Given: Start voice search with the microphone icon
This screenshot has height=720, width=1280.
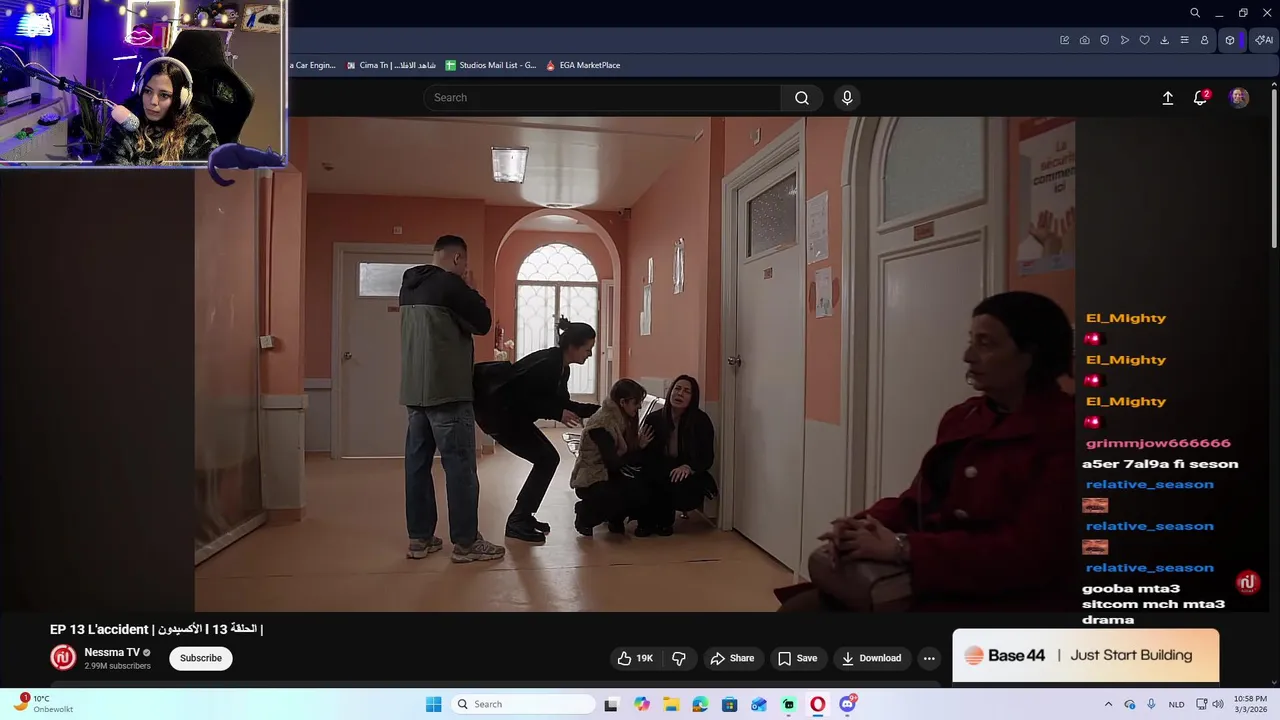Looking at the screenshot, I should pos(847,98).
